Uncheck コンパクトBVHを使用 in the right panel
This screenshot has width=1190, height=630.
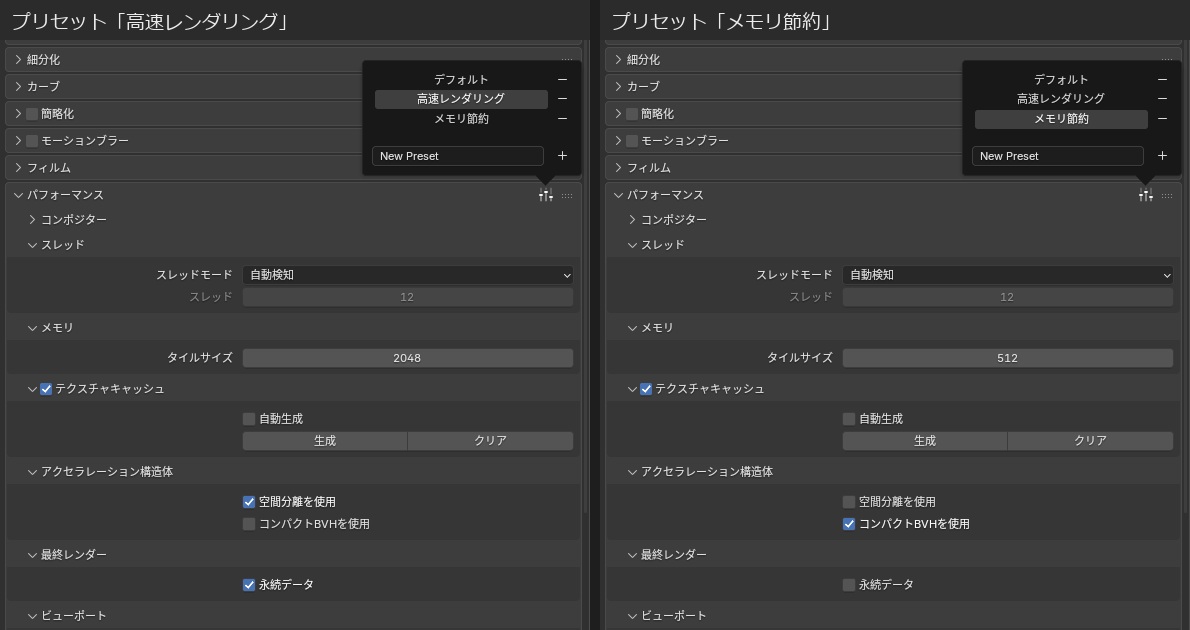[849, 524]
